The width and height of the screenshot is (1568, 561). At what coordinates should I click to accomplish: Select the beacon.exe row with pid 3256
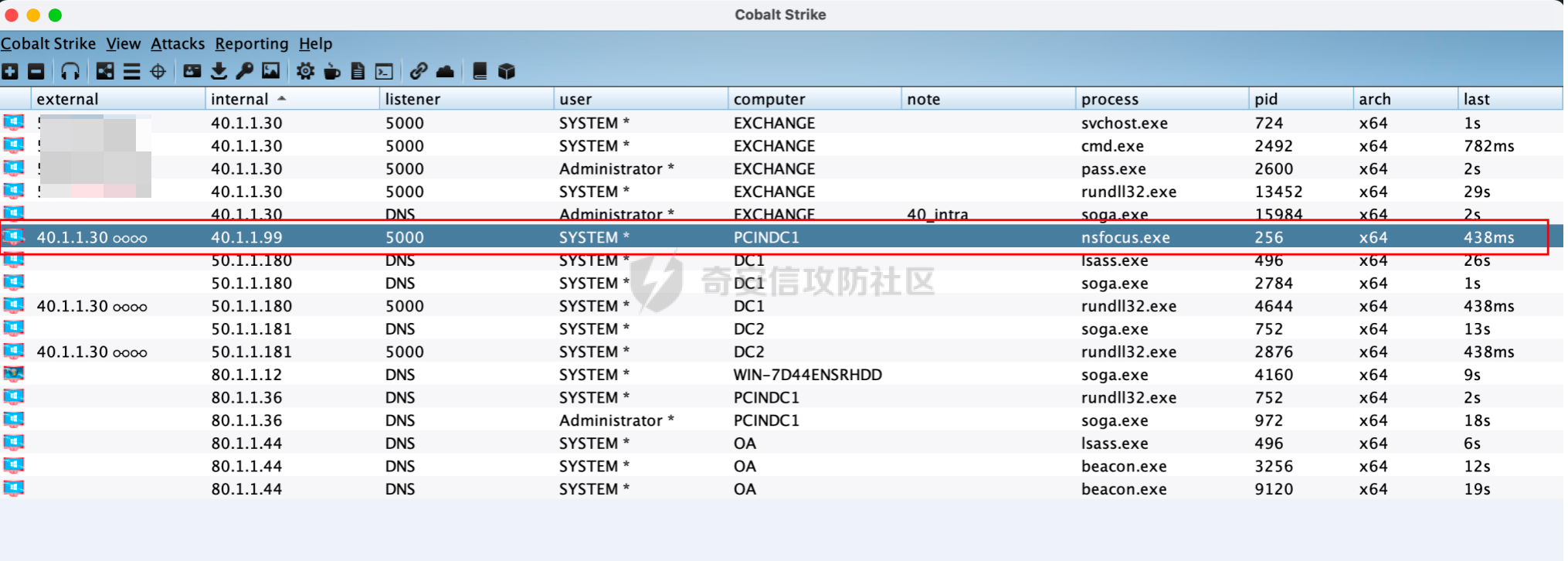click(x=782, y=466)
